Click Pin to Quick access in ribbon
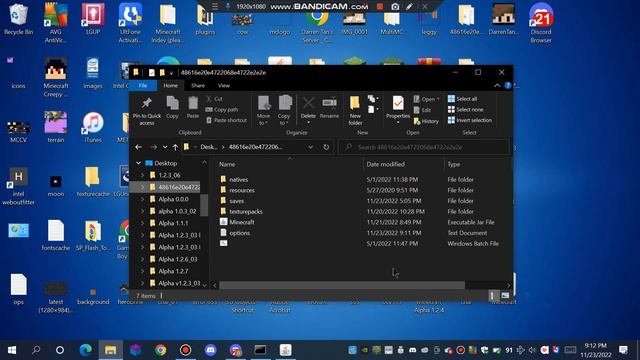Screen dimensions: 640x360 pyautogui.click(x=147, y=111)
